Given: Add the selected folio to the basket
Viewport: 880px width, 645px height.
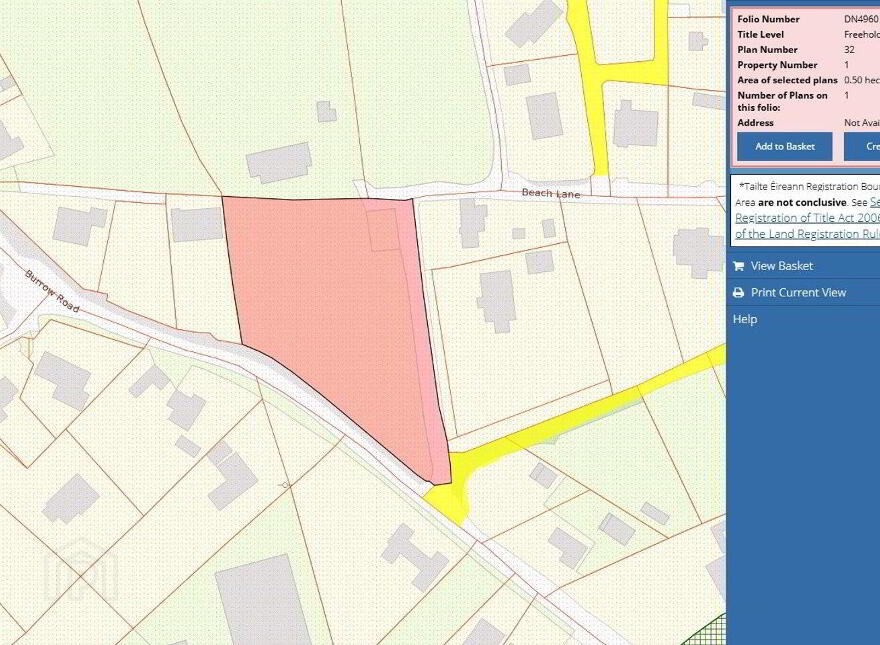Looking at the screenshot, I should coord(785,147).
